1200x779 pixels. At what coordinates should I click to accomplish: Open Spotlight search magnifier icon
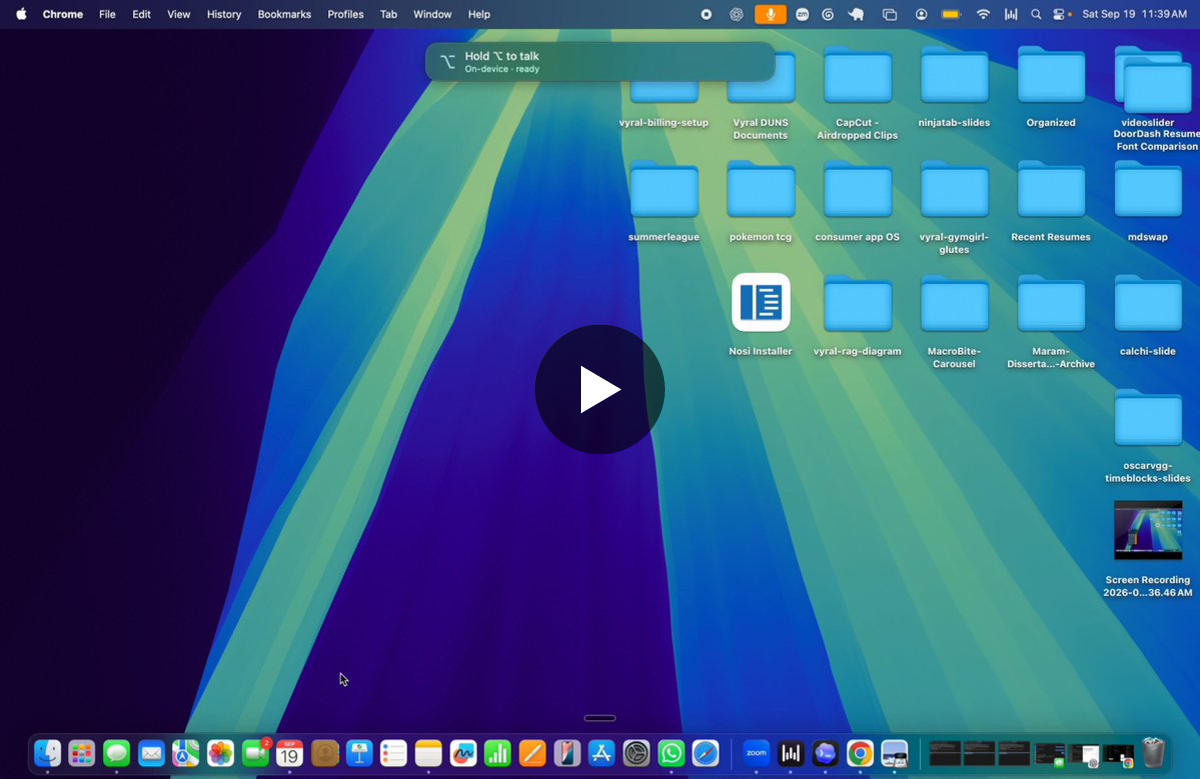(1035, 14)
